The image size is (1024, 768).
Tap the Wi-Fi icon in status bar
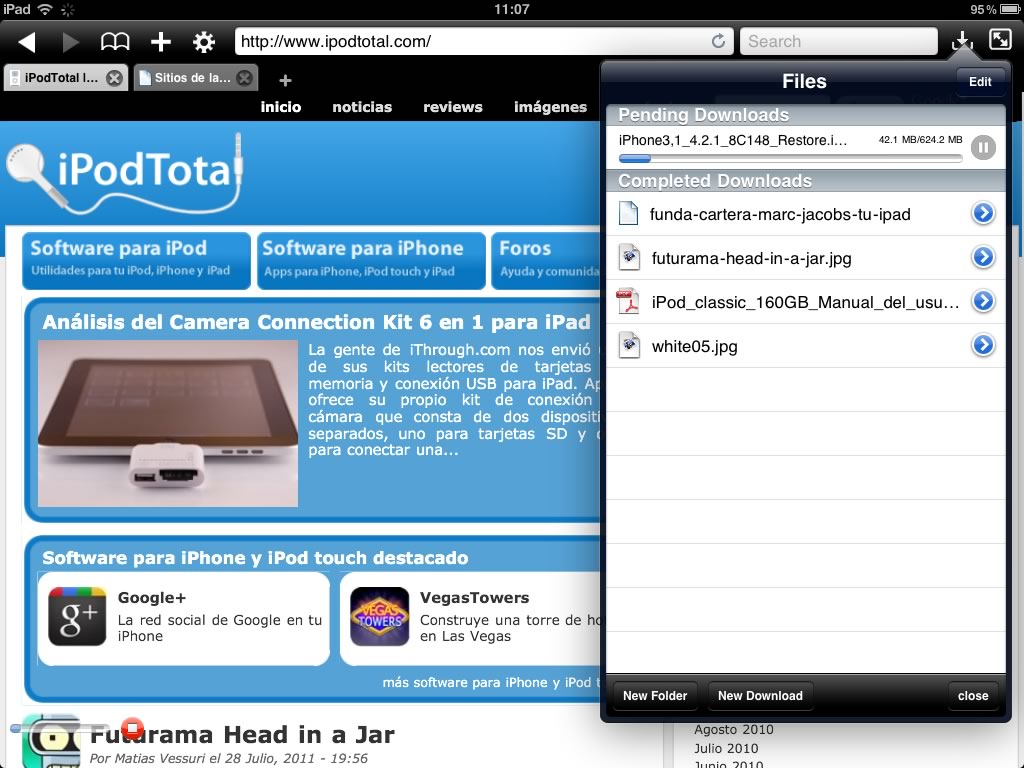pyautogui.click(x=44, y=9)
